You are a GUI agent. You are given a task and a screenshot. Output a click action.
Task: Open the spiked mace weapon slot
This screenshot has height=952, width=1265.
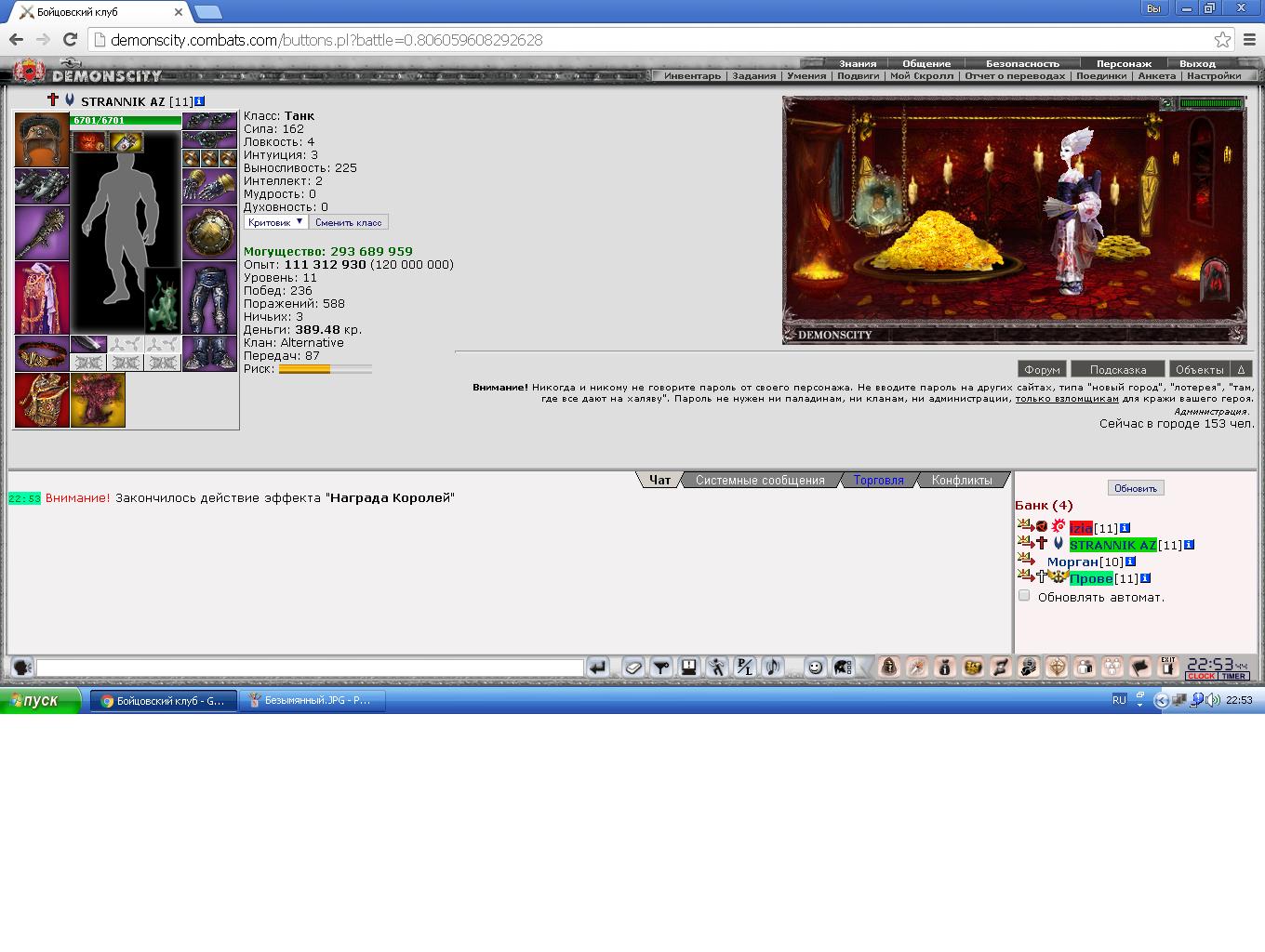(42, 233)
